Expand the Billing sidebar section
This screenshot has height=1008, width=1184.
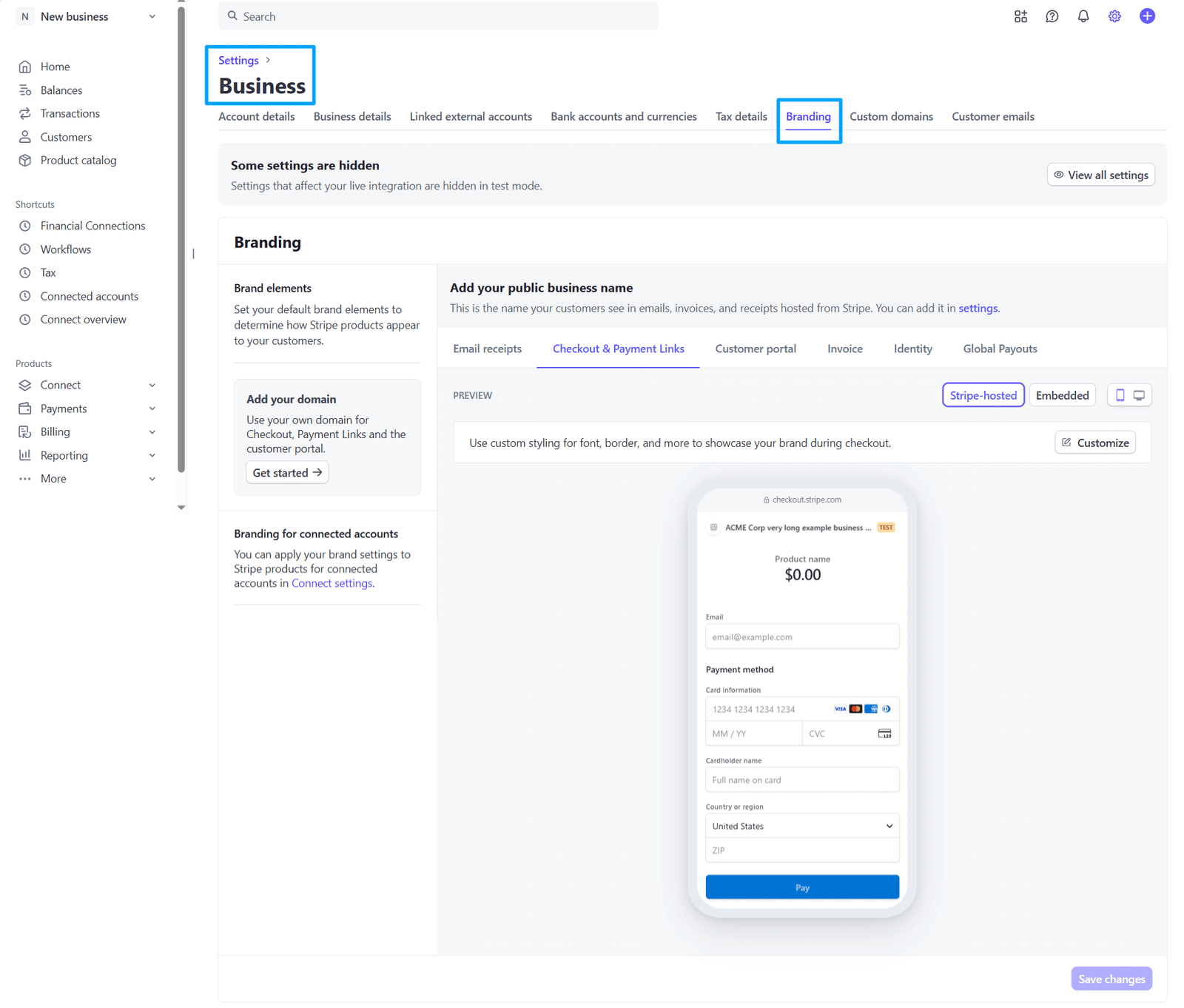tap(87, 432)
